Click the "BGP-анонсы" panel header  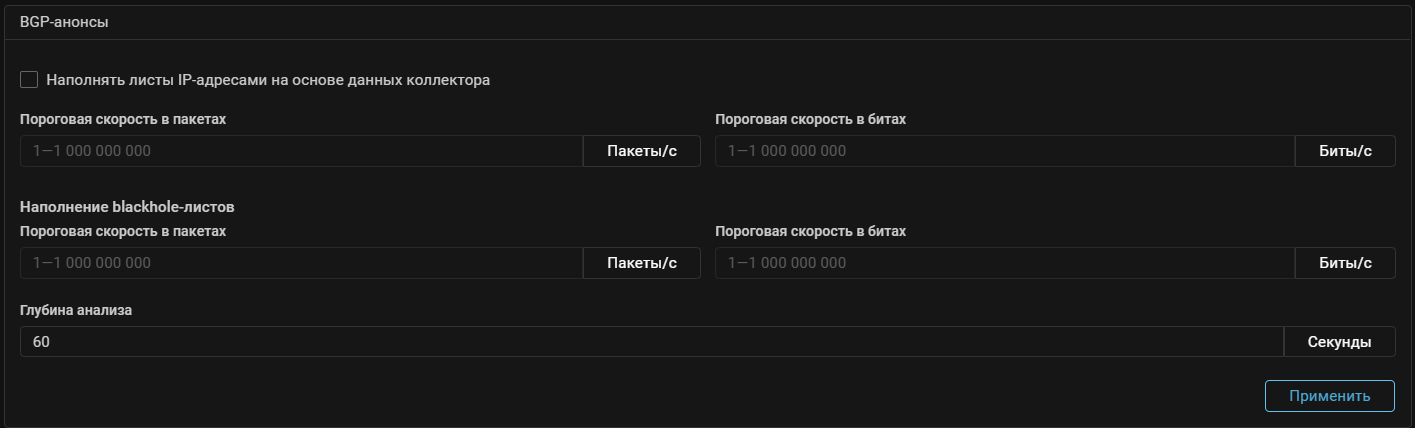64,22
